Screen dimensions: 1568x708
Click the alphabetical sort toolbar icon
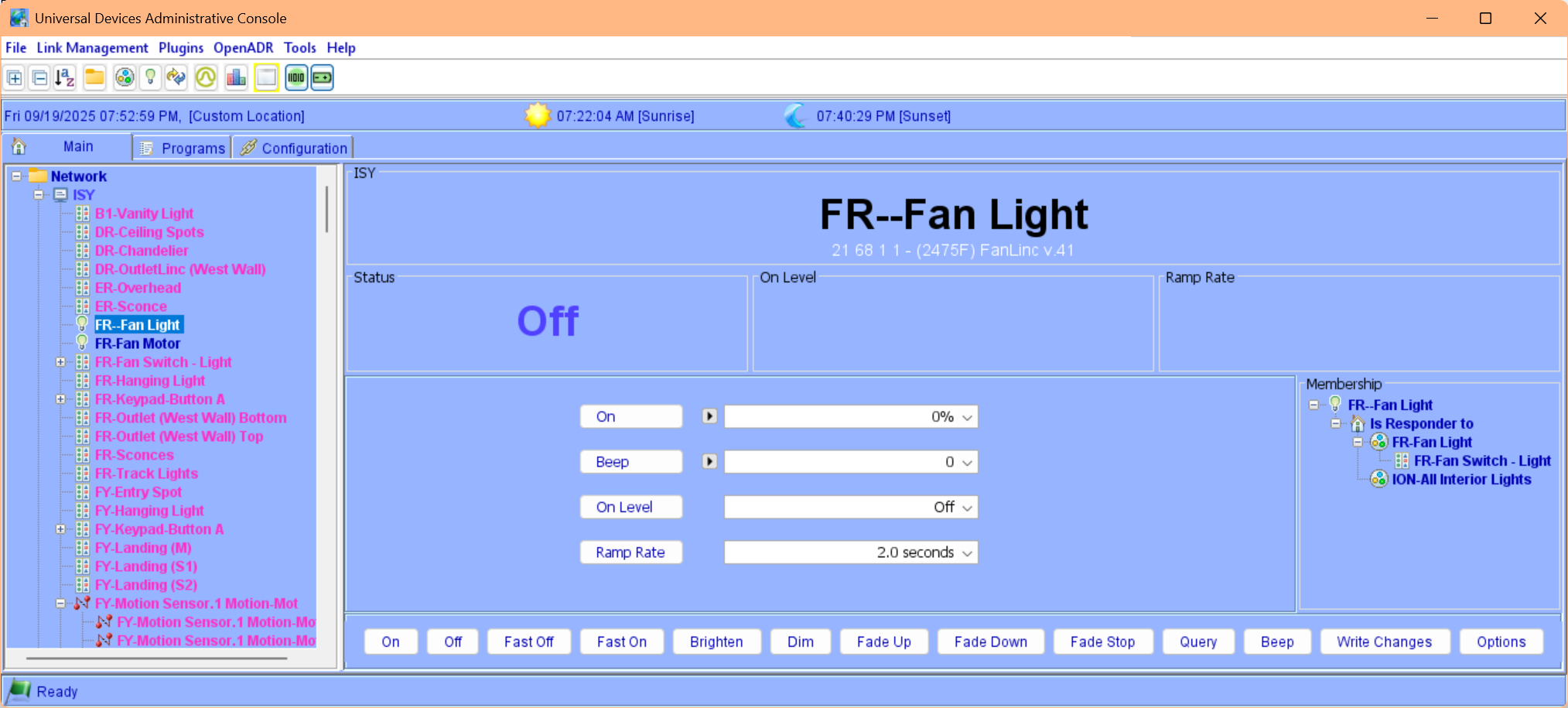click(x=65, y=78)
